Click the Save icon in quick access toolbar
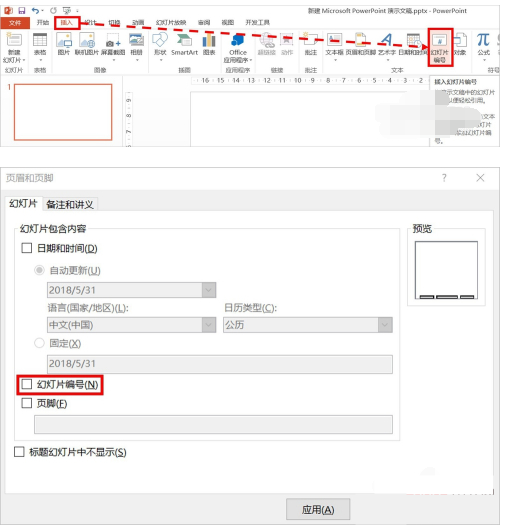 [x=22, y=10]
